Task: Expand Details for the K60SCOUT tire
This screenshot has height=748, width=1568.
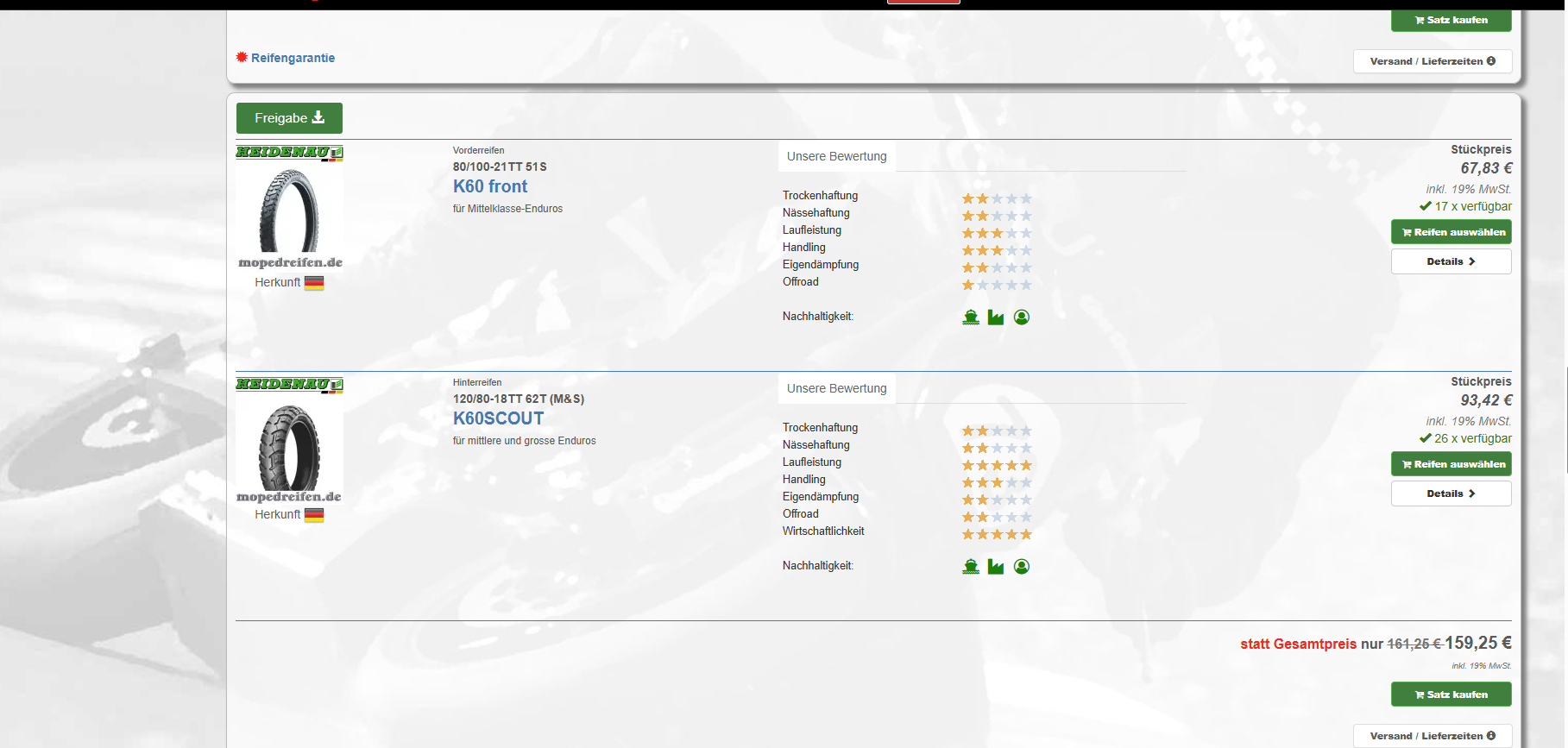Action: 1451,493
